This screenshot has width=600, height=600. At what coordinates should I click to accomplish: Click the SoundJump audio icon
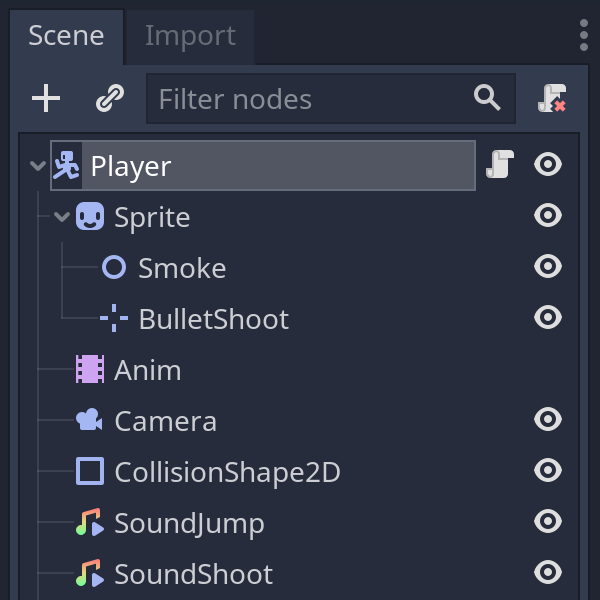coord(90,523)
